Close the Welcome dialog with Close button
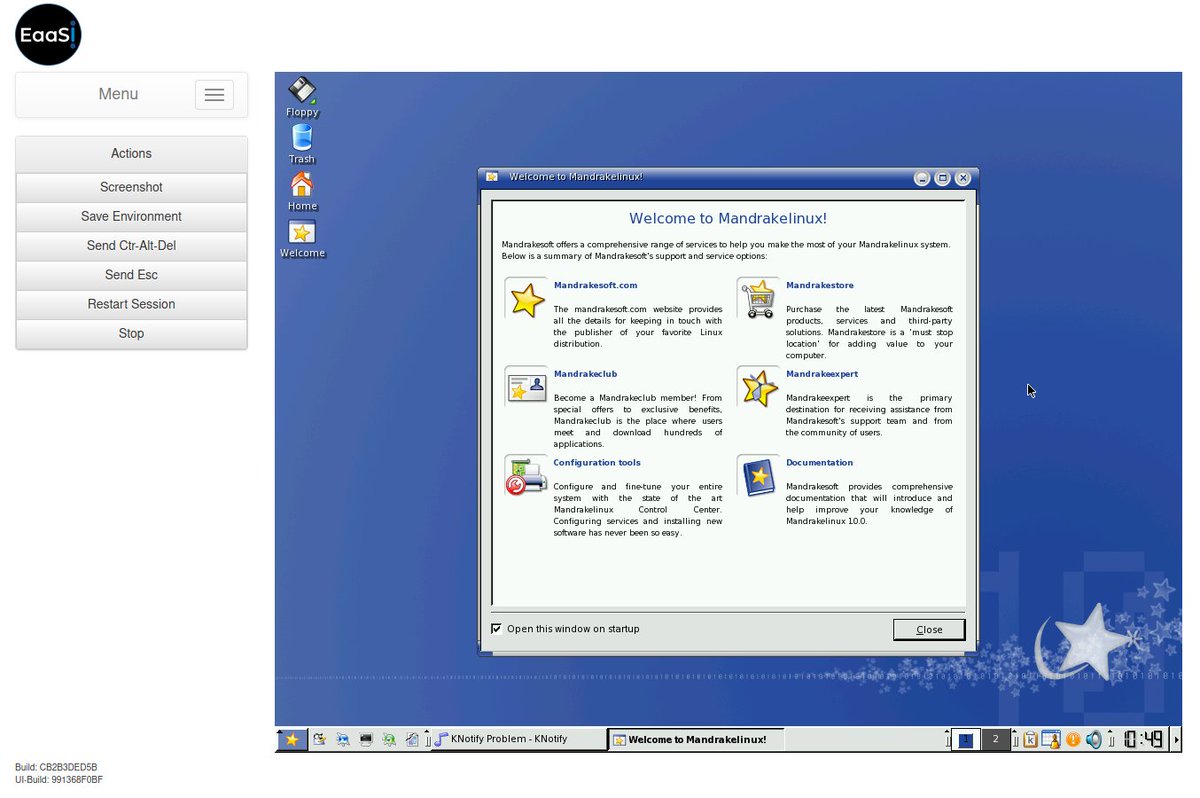This screenshot has width=1200, height=798. pyautogui.click(x=929, y=629)
